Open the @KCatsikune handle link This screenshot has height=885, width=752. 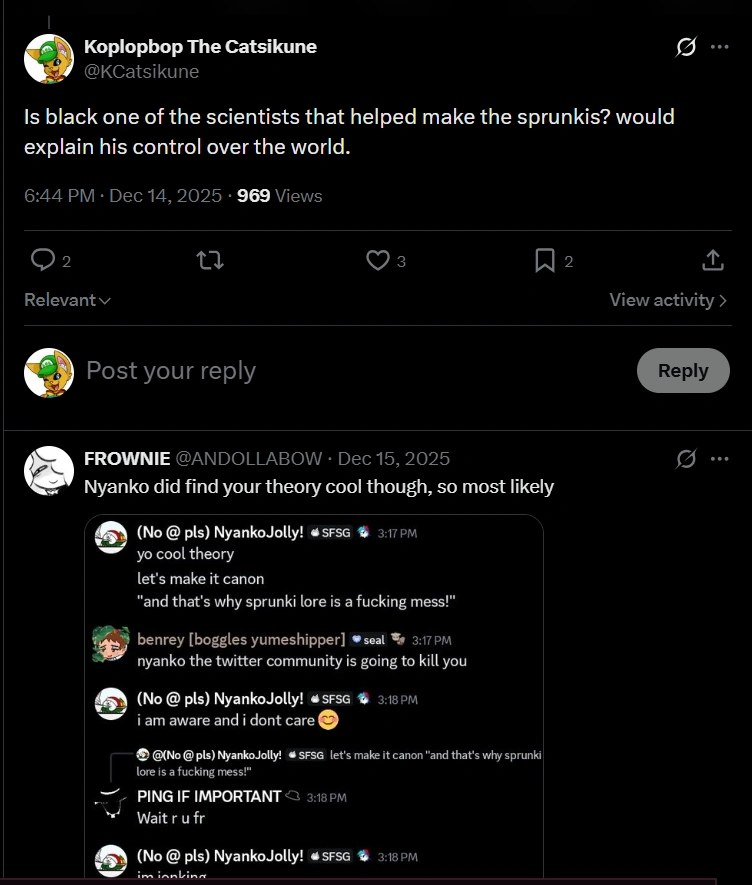pyautogui.click(x=141, y=72)
